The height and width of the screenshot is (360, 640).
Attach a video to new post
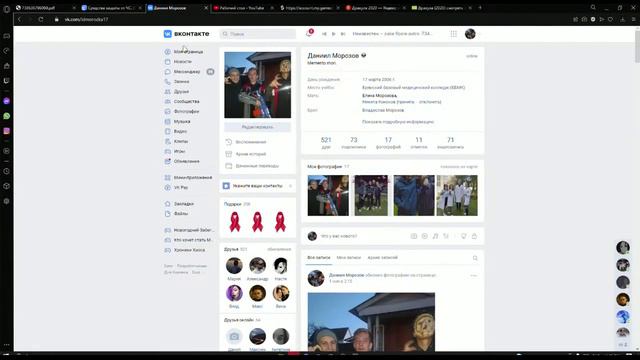tap(424, 236)
